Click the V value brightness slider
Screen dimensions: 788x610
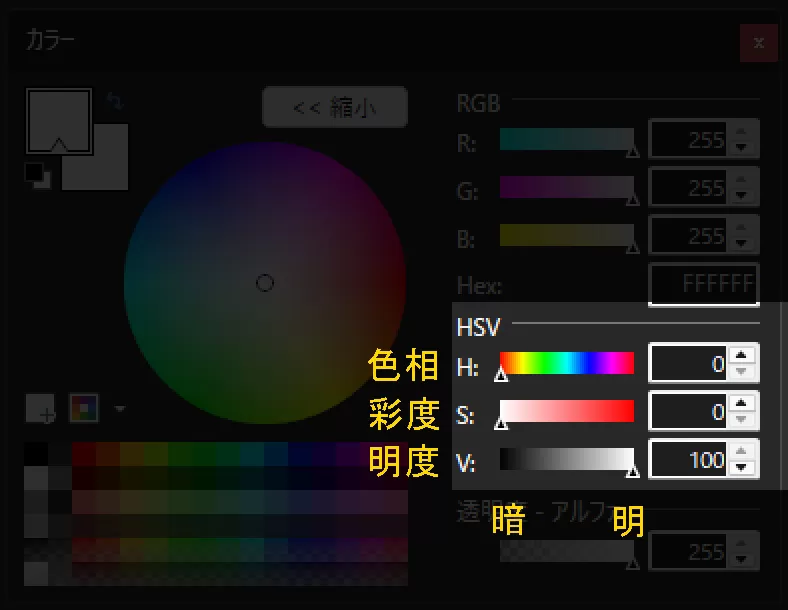pyautogui.click(x=566, y=459)
